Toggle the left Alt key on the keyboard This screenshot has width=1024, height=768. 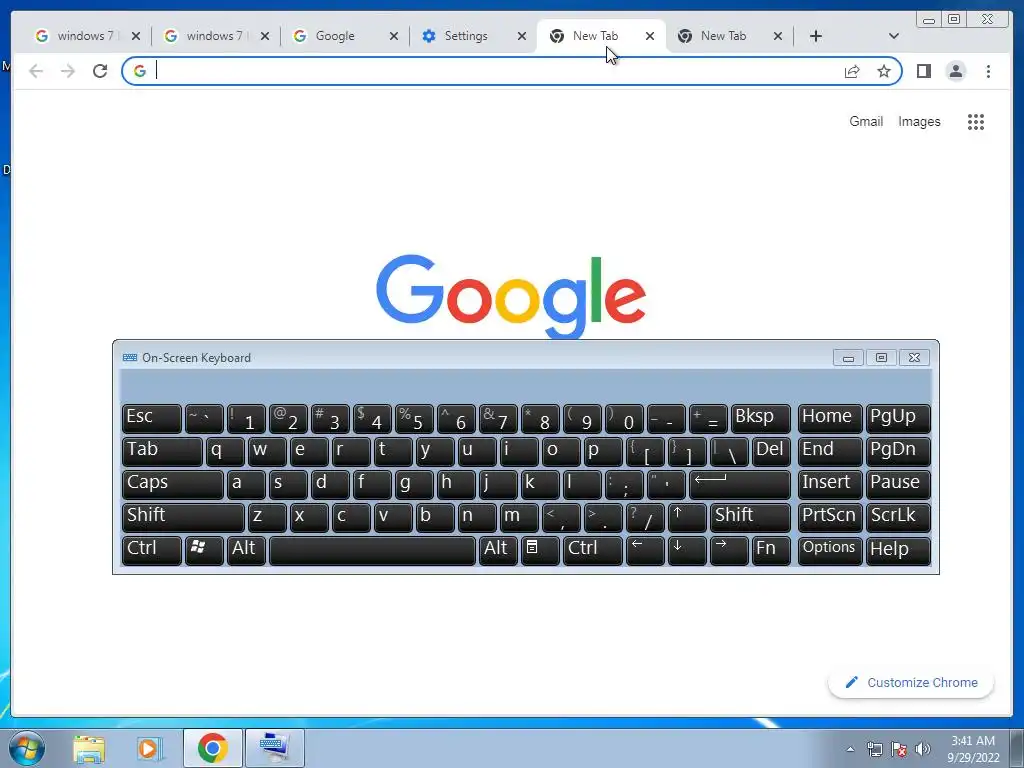click(x=246, y=551)
